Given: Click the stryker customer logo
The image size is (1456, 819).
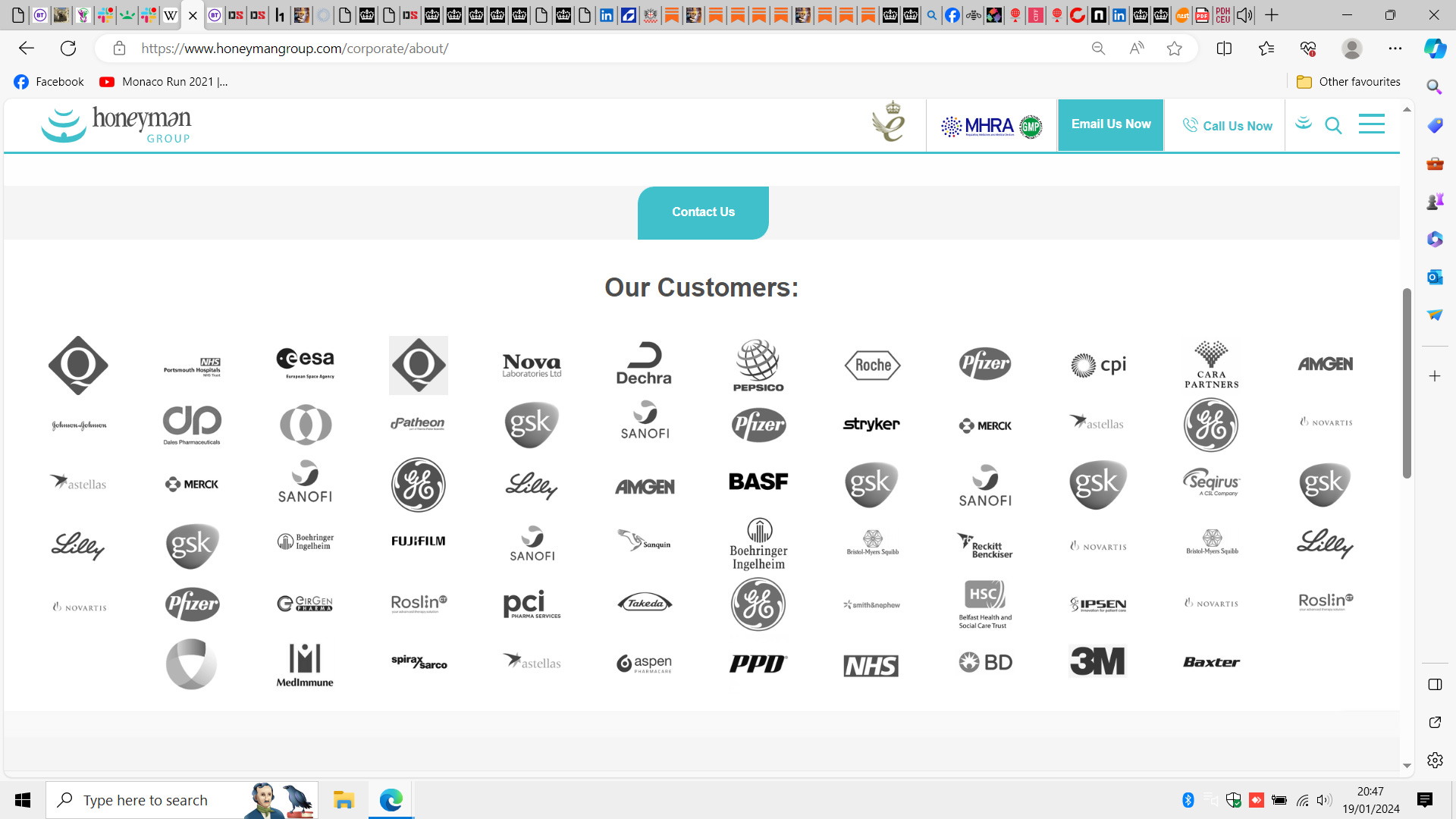Looking at the screenshot, I should pyautogui.click(x=871, y=424).
